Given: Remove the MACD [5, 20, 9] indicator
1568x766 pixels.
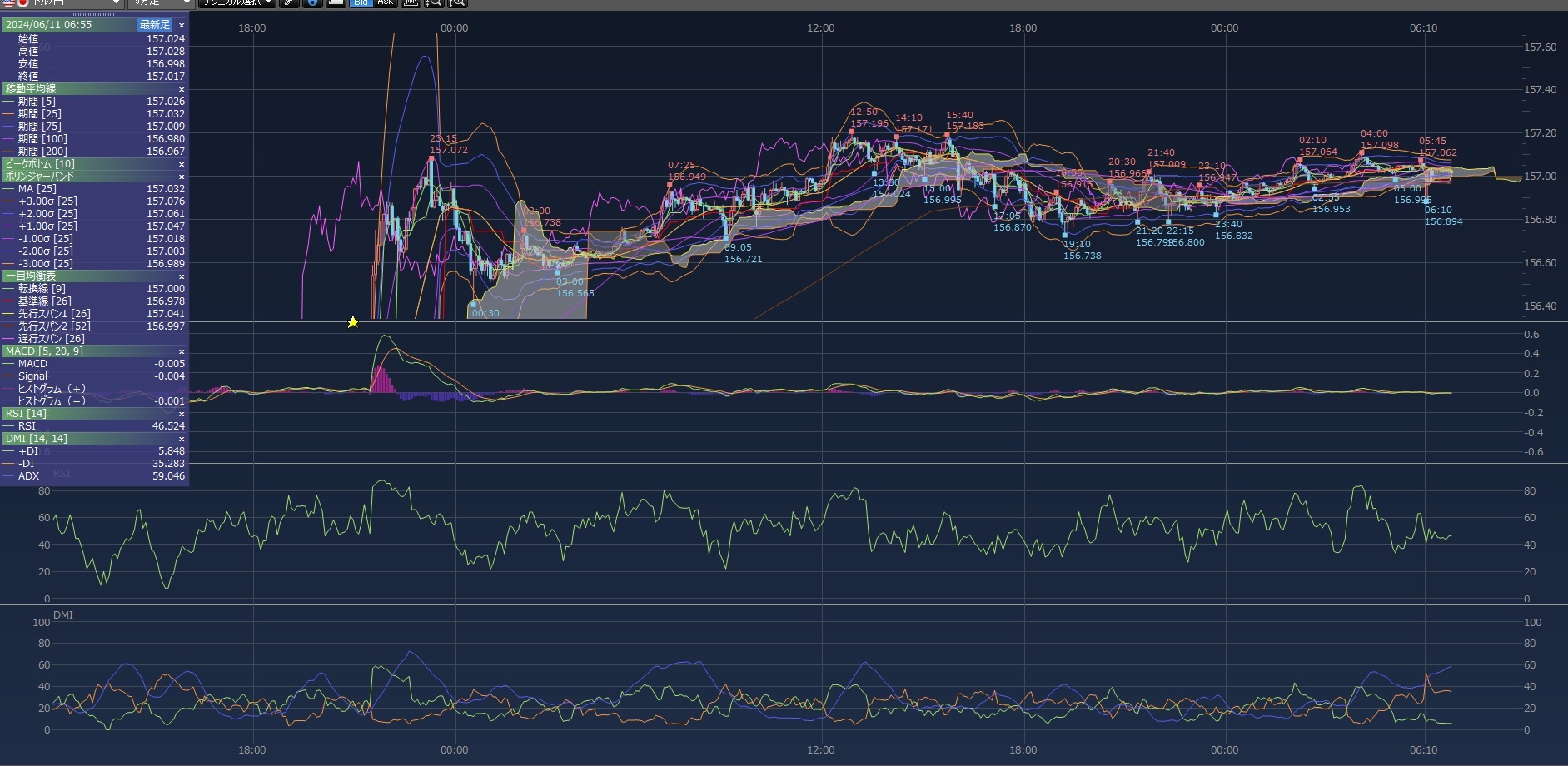Looking at the screenshot, I should (x=182, y=351).
